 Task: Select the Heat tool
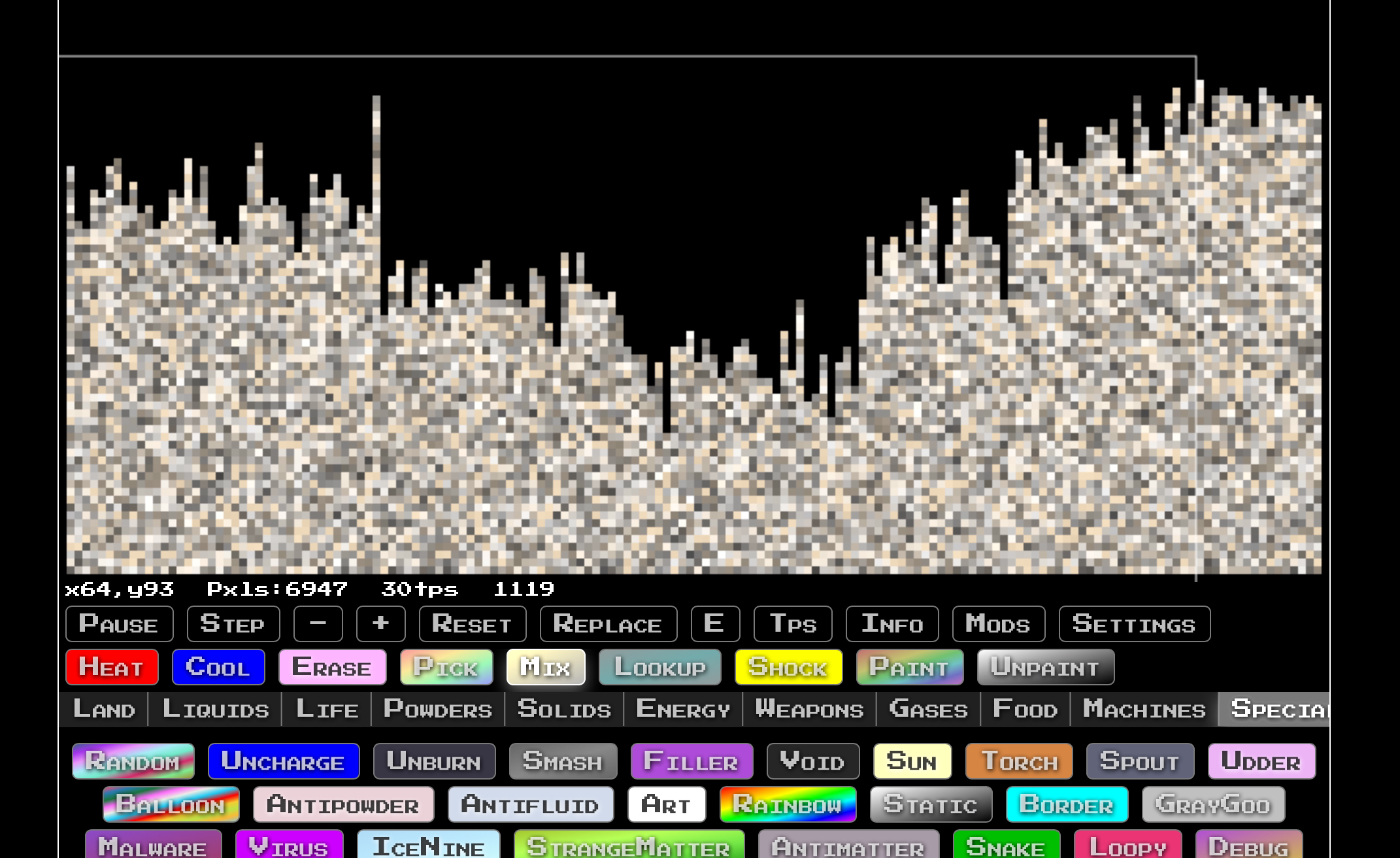tap(112, 667)
